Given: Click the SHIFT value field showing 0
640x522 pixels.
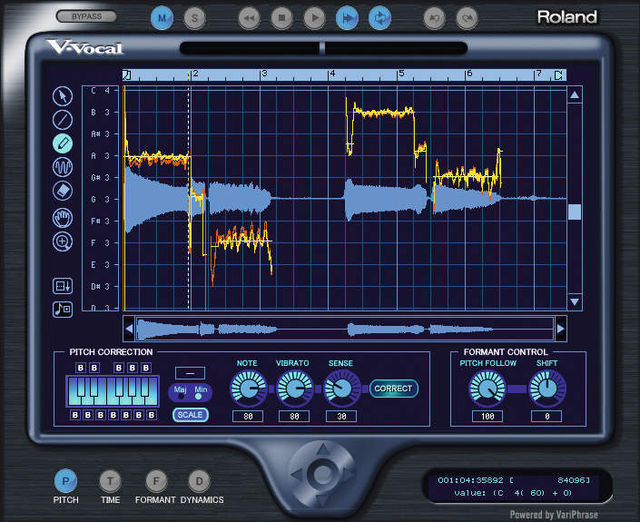Looking at the screenshot, I should [x=547, y=416].
